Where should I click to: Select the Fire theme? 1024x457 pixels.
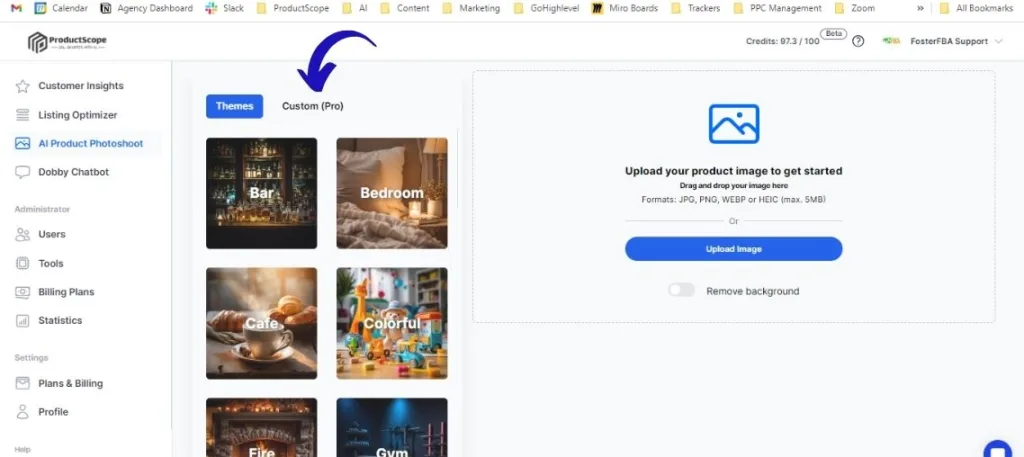tap(262, 428)
